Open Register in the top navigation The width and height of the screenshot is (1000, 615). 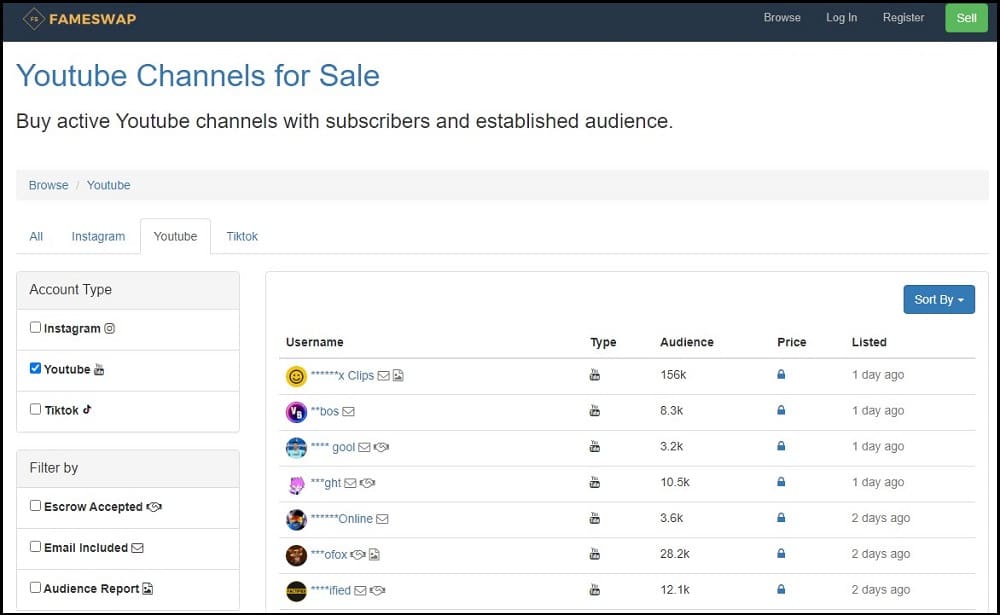pos(903,18)
